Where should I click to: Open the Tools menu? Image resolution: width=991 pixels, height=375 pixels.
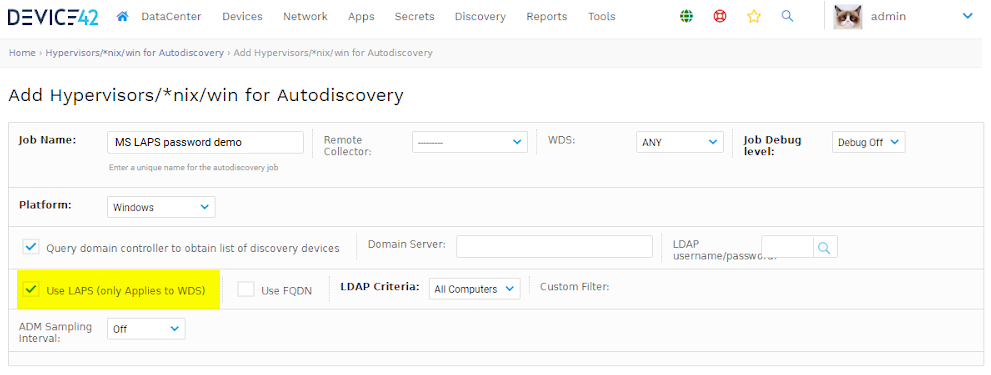click(x=602, y=17)
